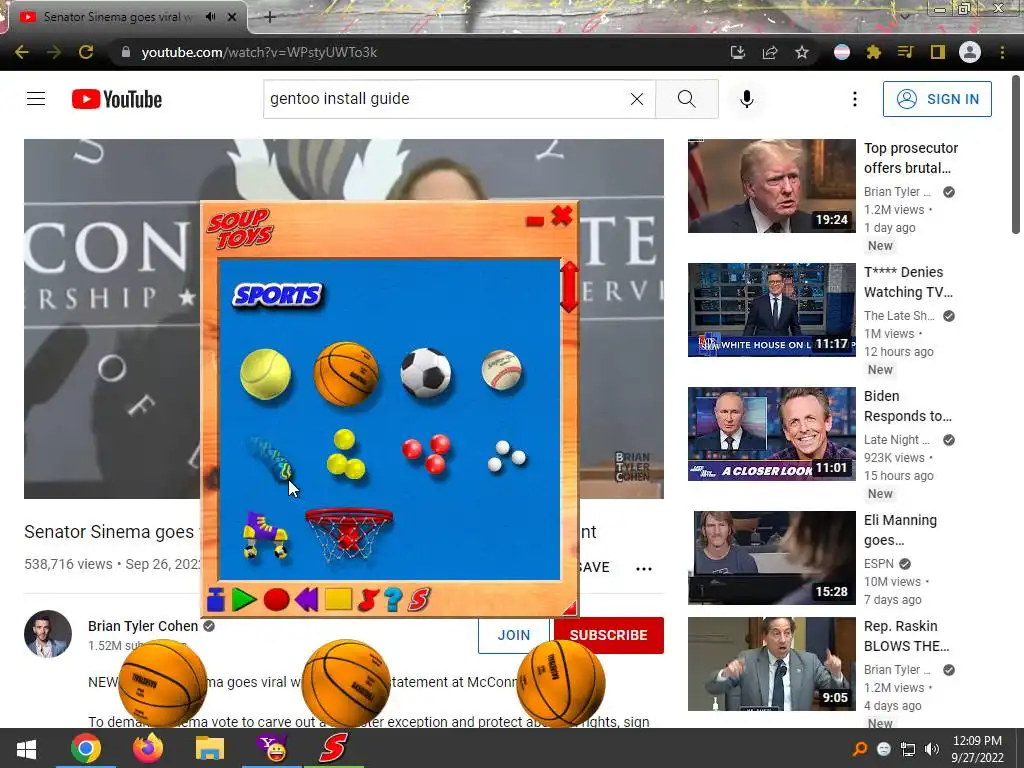Click the red S icon in Soup Toys toolbar

[419, 600]
